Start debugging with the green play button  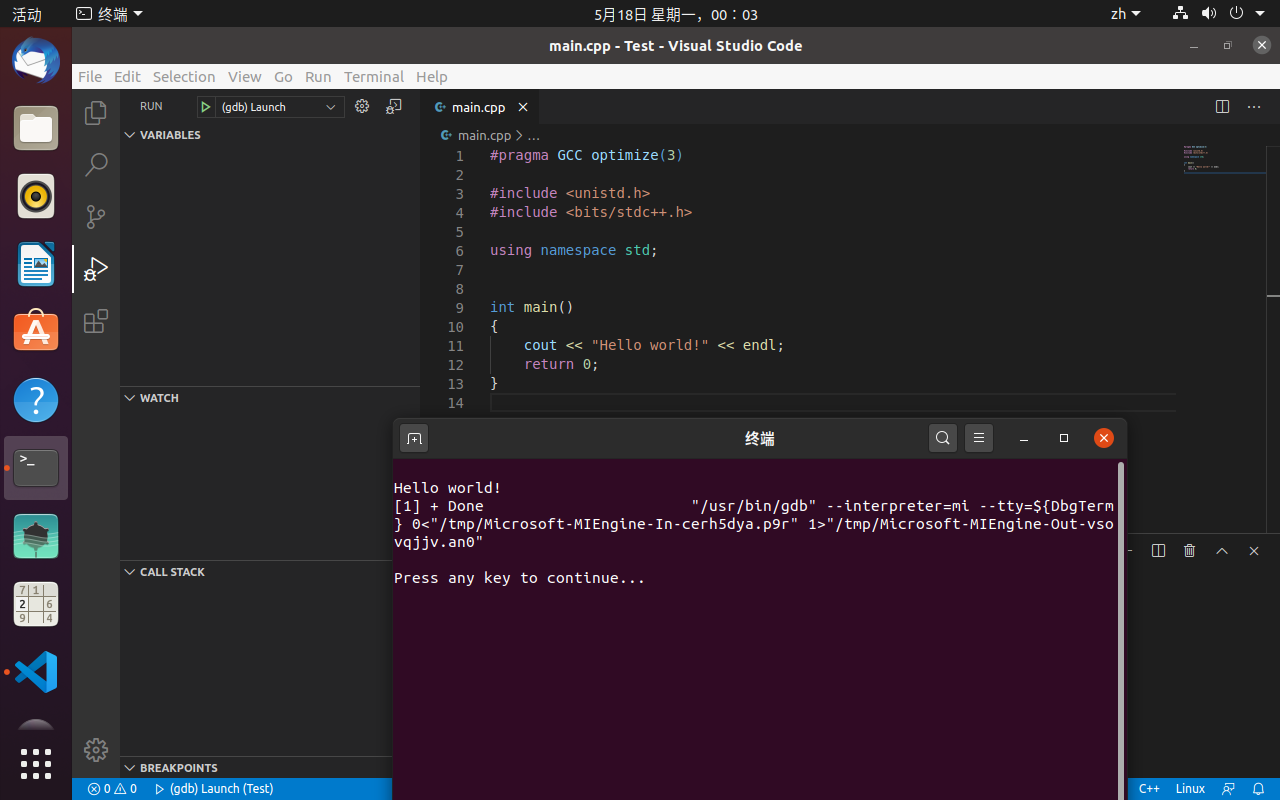tap(205, 107)
